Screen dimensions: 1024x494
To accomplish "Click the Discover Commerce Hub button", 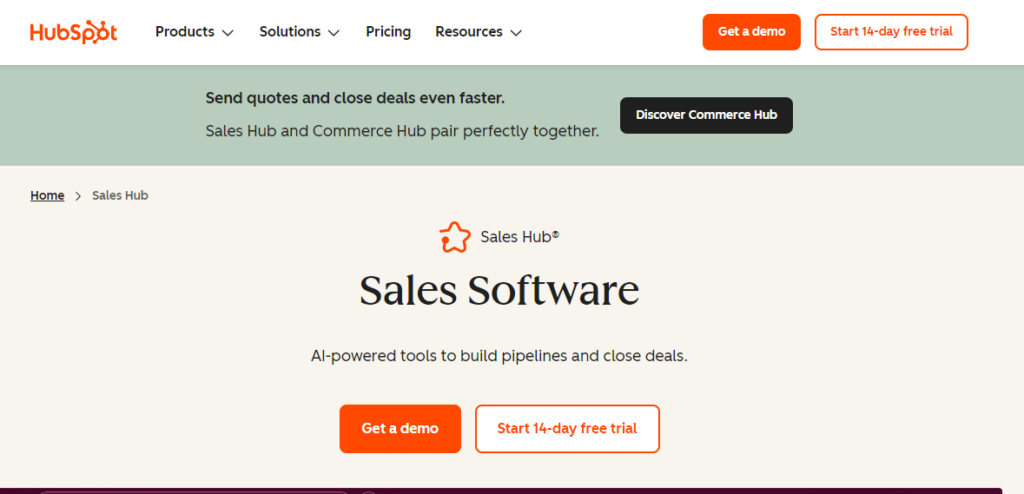I will tap(707, 116).
